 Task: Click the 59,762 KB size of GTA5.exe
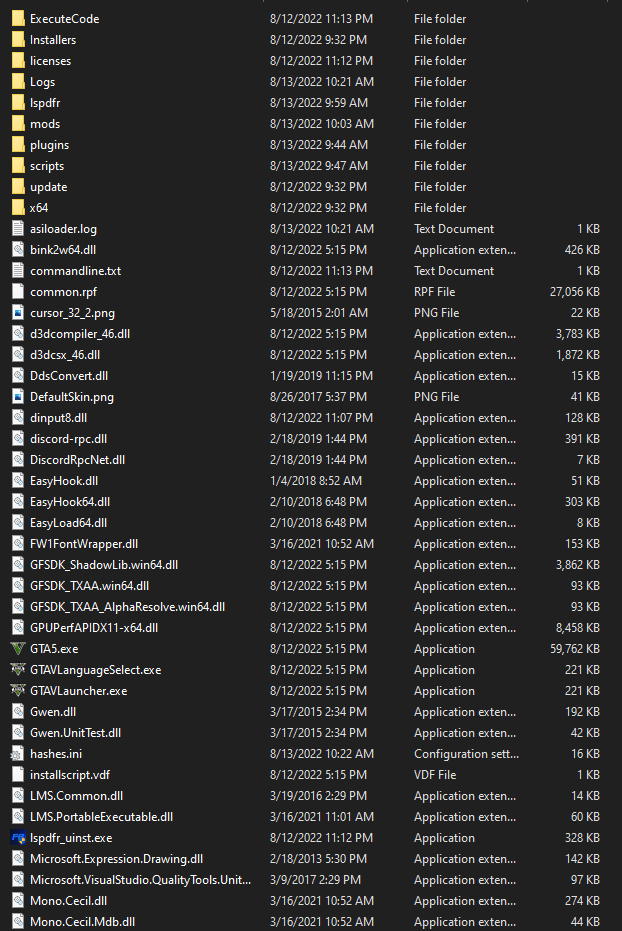(x=575, y=649)
